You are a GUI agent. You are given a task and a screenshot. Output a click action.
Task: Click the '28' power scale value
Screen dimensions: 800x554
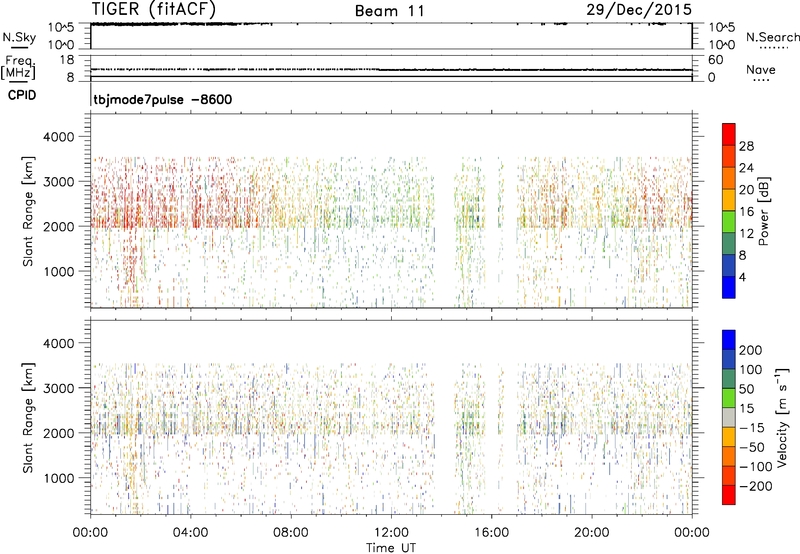746,146
